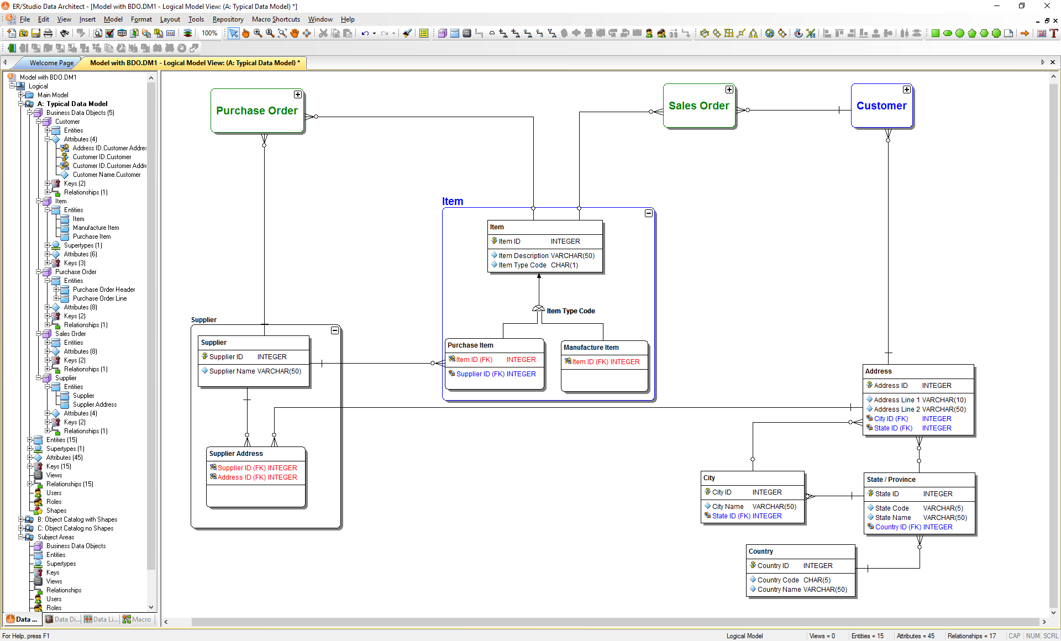This screenshot has width=1061, height=641.
Task: Click the green book Repository icon
Action: 12,48
